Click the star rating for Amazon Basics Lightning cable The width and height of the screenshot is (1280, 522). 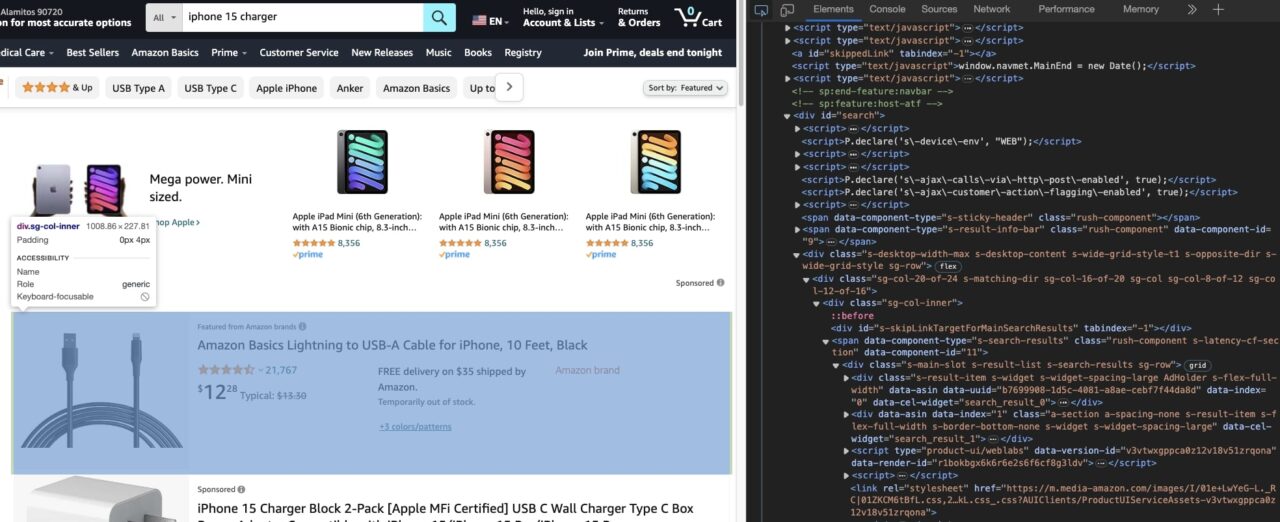click(x=228, y=370)
